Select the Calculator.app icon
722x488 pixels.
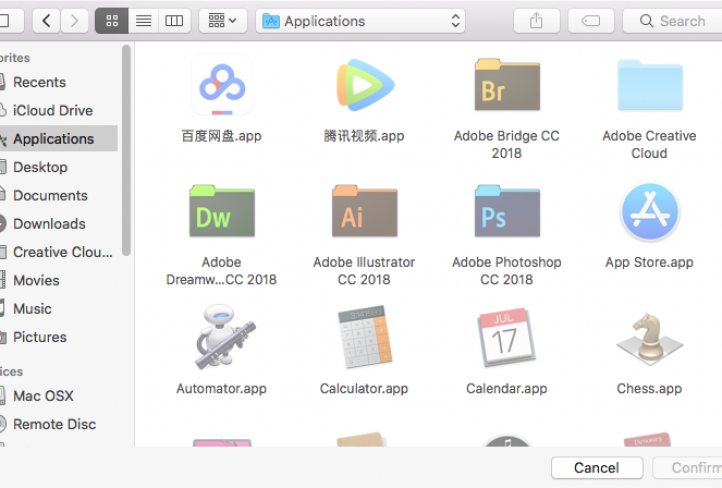click(x=365, y=337)
